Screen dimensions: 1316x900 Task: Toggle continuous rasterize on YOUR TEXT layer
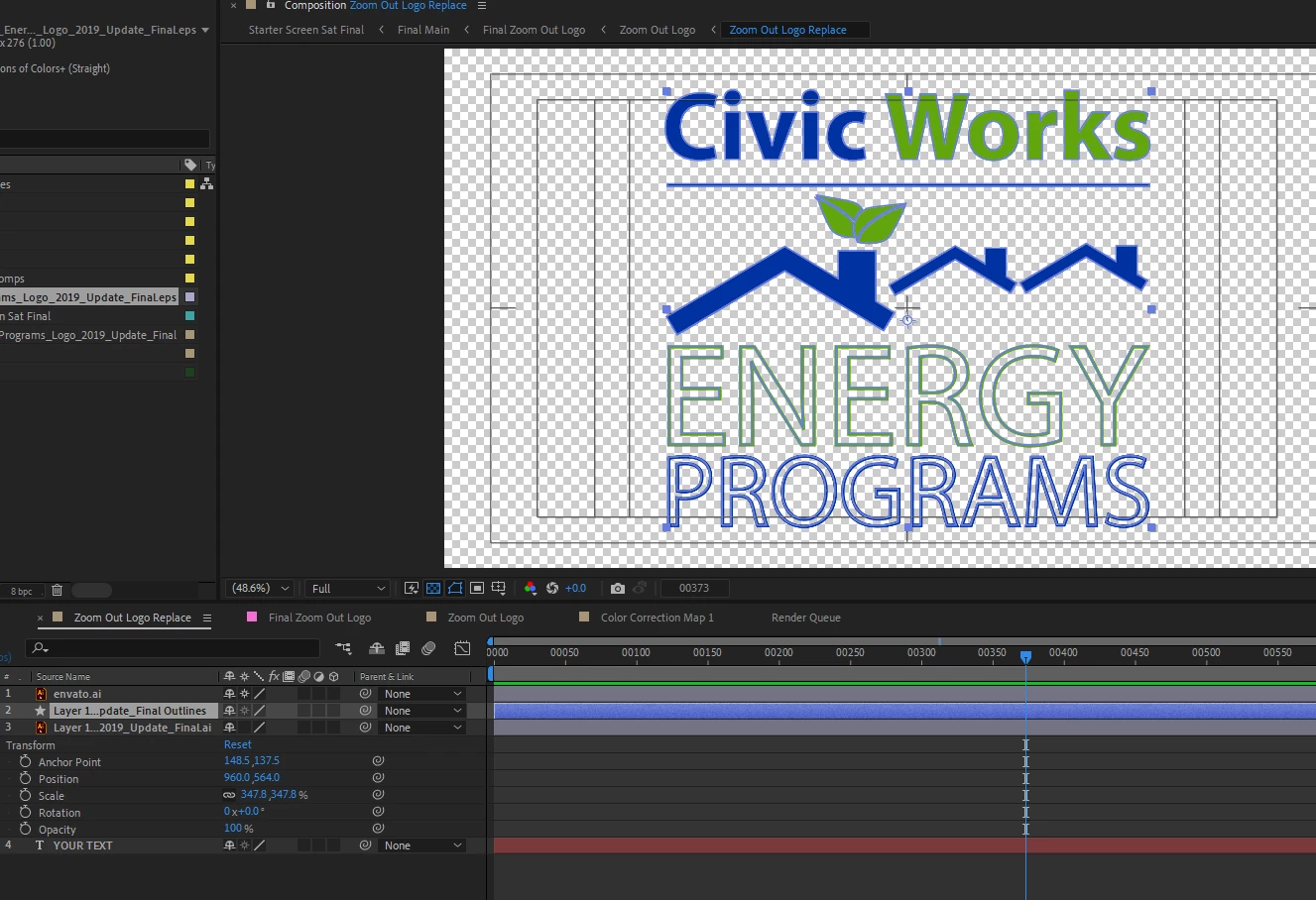pyautogui.click(x=244, y=845)
